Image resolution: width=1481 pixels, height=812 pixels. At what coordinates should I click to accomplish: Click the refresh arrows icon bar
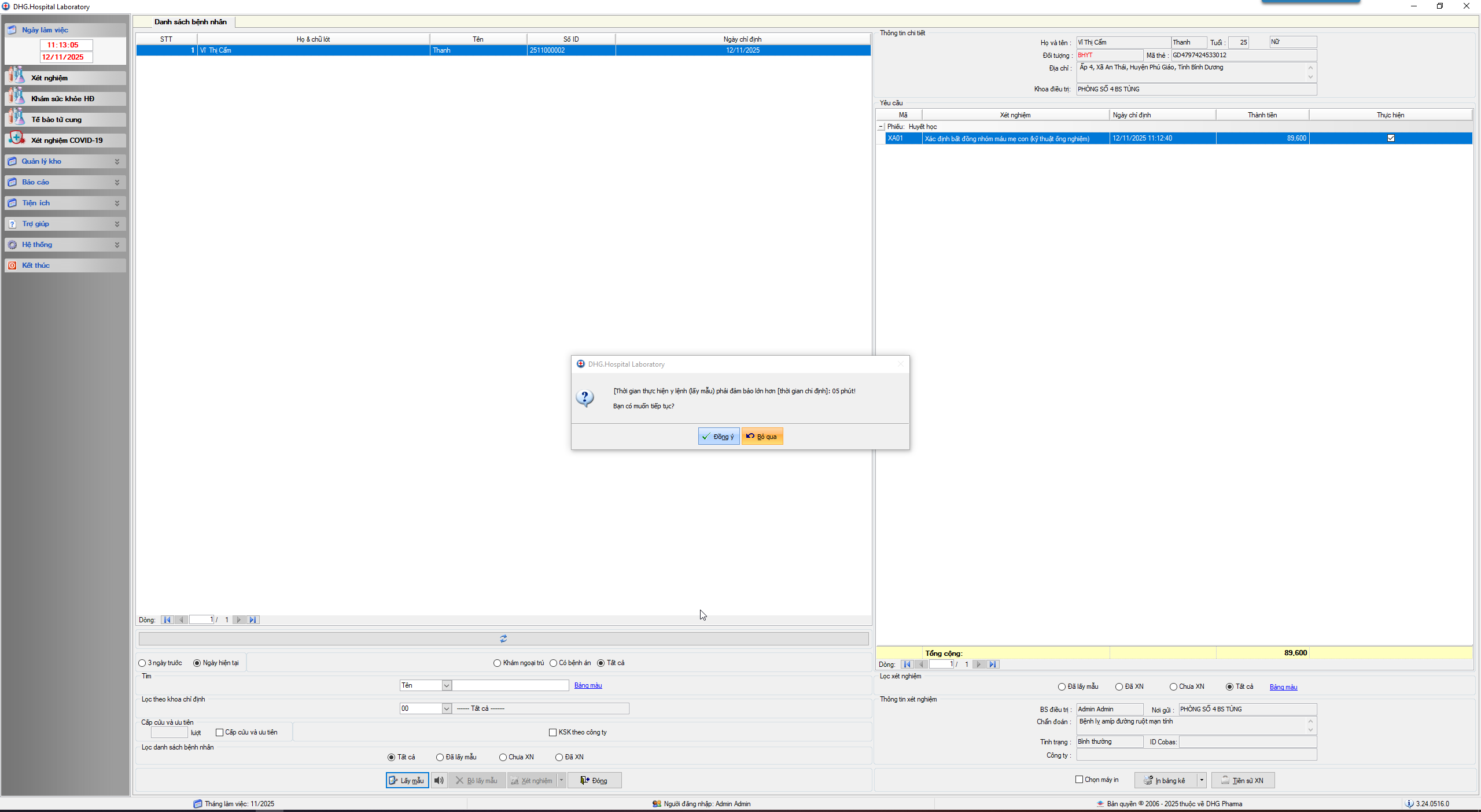(x=503, y=638)
